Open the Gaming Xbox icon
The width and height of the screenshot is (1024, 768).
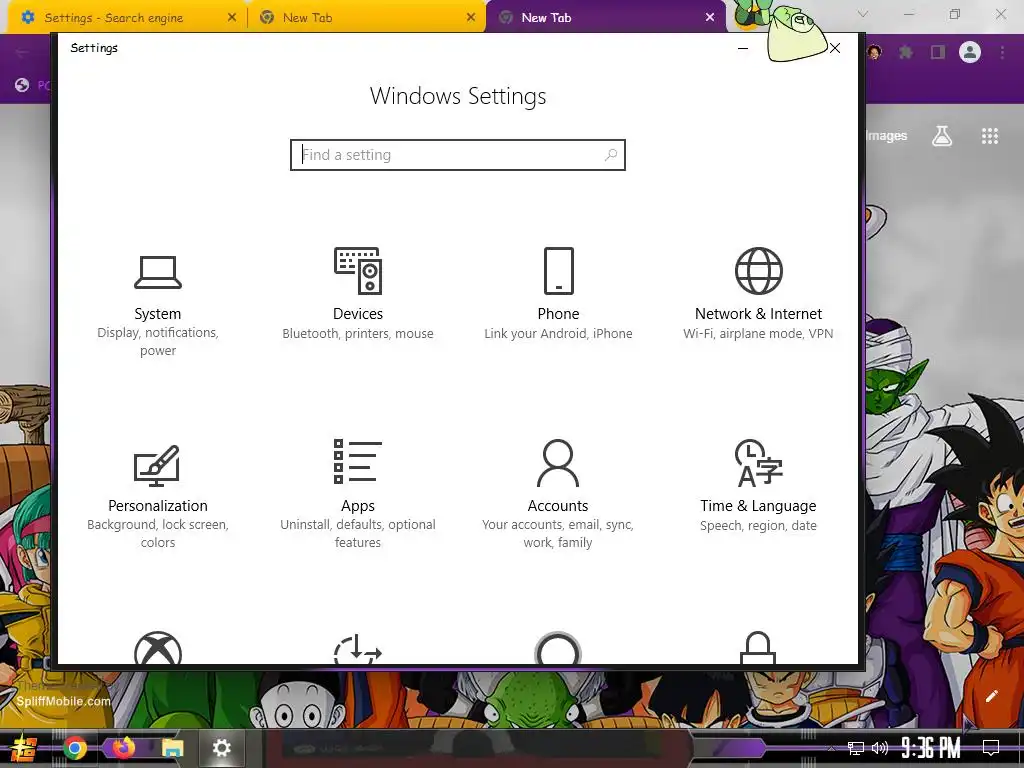pos(157,648)
